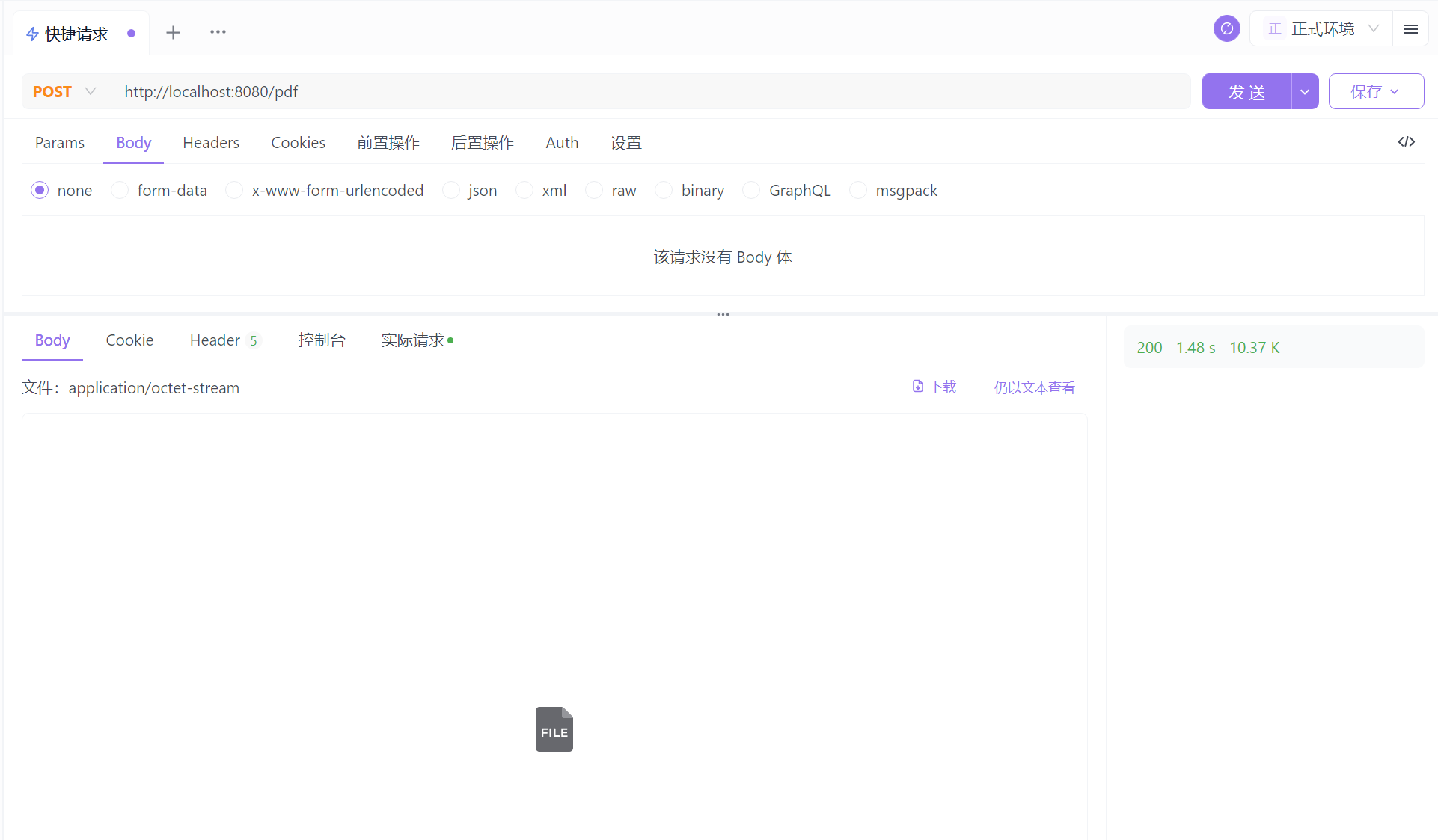This screenshot has width=1438, height=840.
Task: Click the gray FILE icon in response
Action: tap(554, 729)
